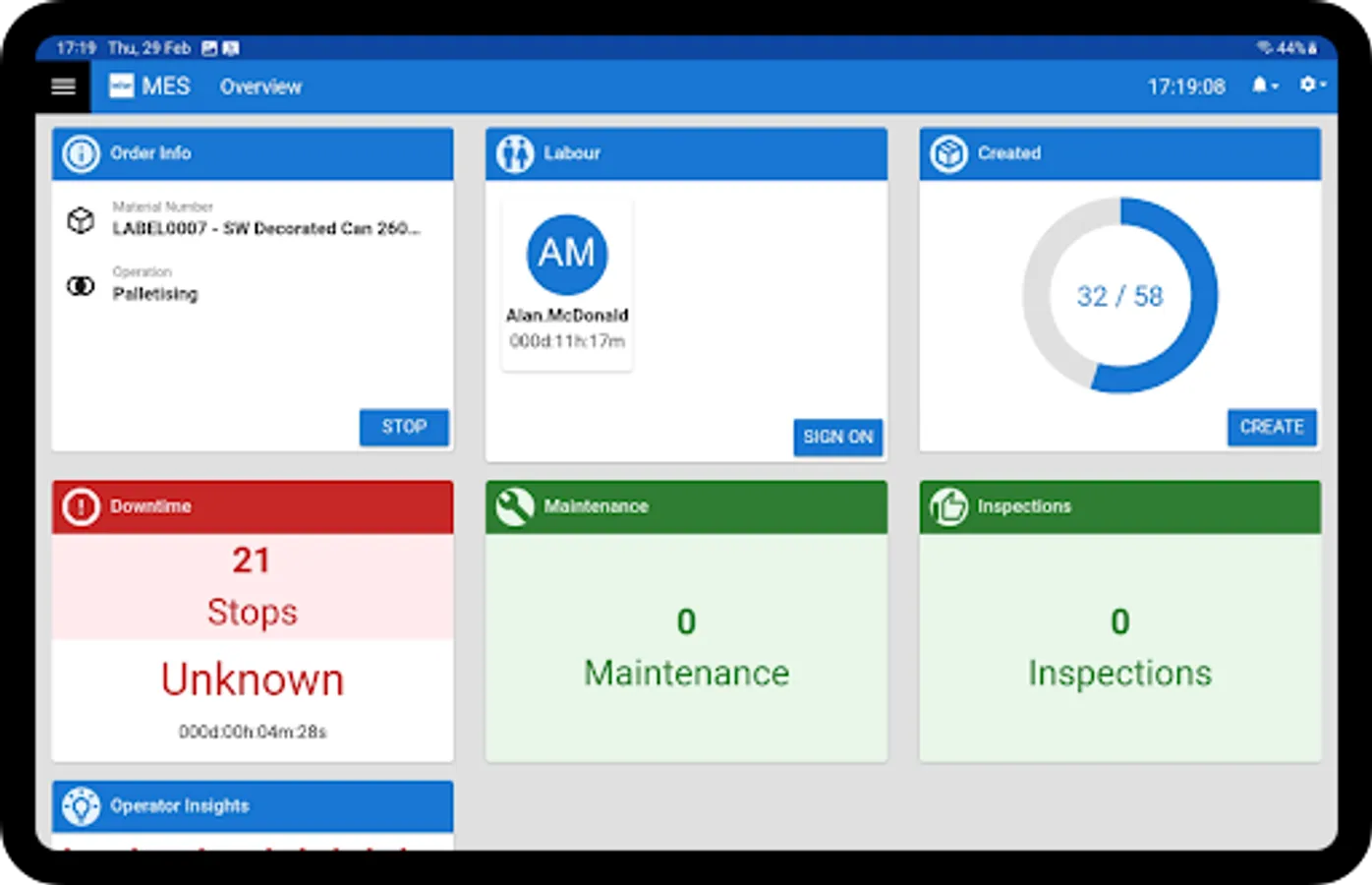Click the Order Info header icon
1372x885 pixels.
pos(81,153)
